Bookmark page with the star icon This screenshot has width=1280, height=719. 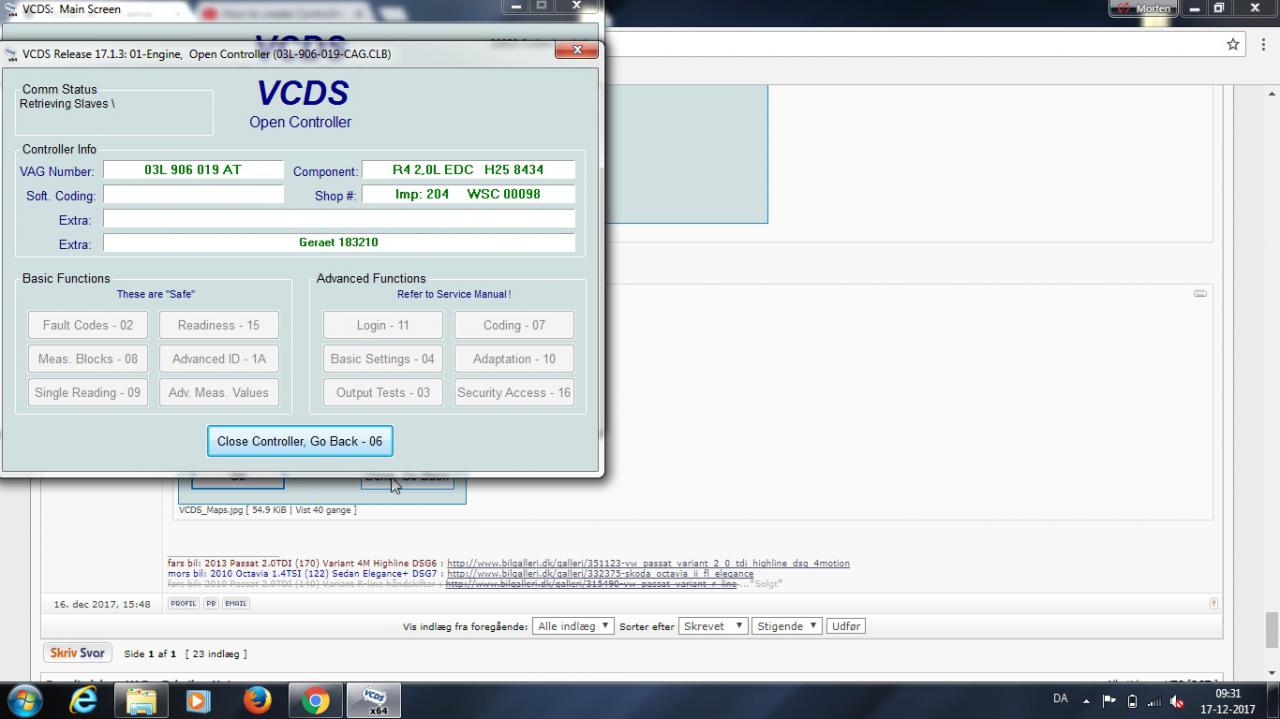(x=1233, y=44)
